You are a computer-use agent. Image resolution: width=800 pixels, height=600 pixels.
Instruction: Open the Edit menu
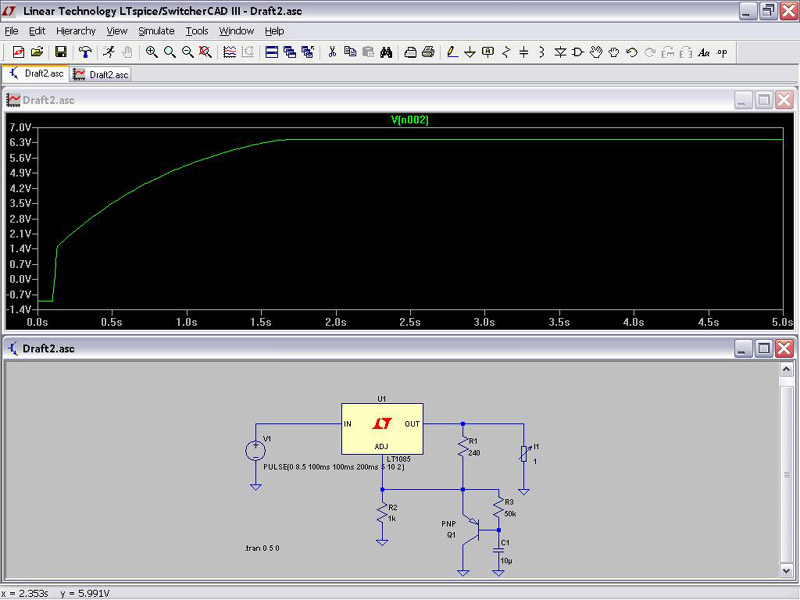[x=37, y=31]
